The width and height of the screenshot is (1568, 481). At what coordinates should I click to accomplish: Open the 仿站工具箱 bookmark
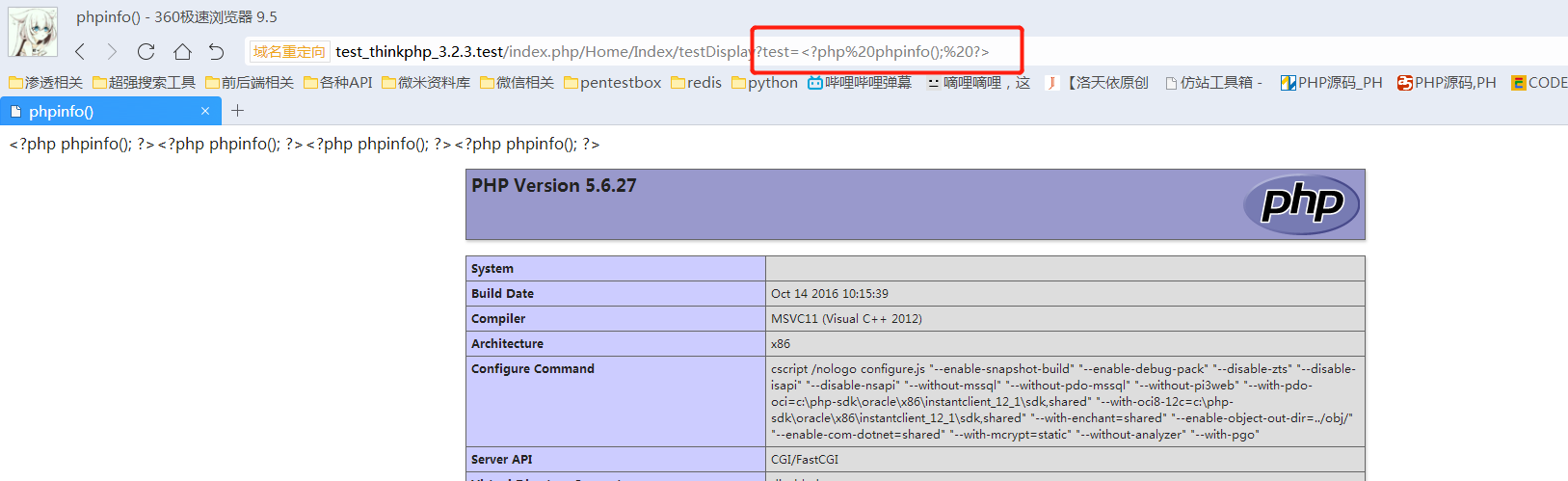[x=1213, y=83]
